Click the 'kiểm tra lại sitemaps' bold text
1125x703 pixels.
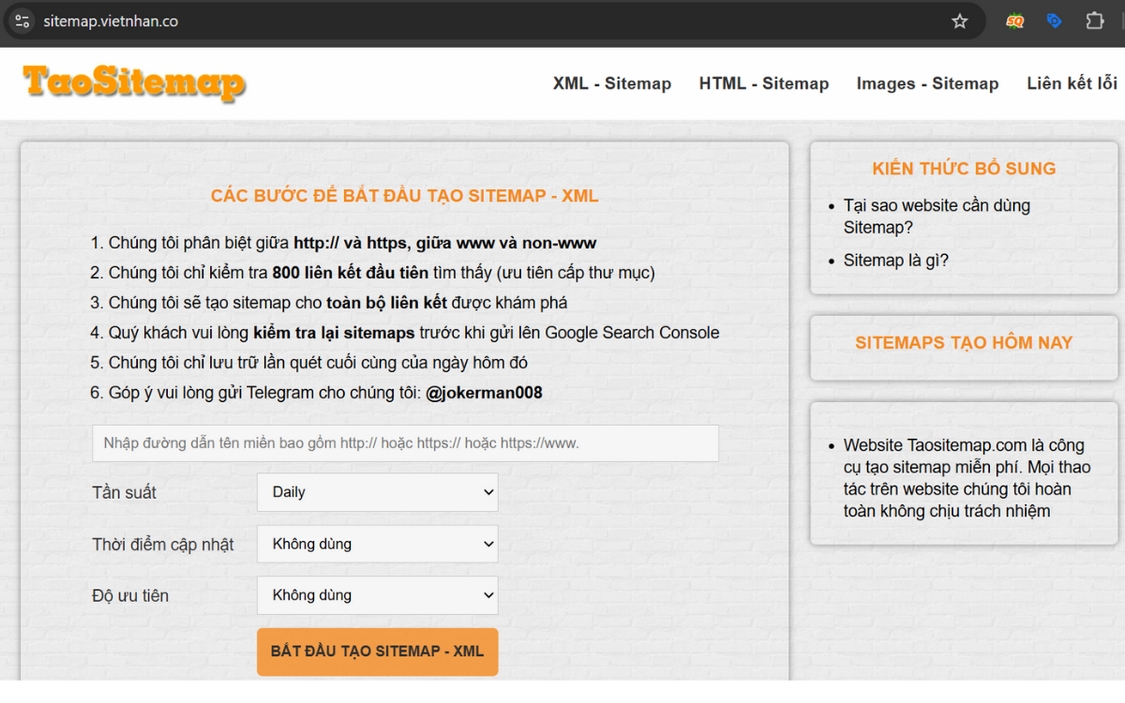334,333
